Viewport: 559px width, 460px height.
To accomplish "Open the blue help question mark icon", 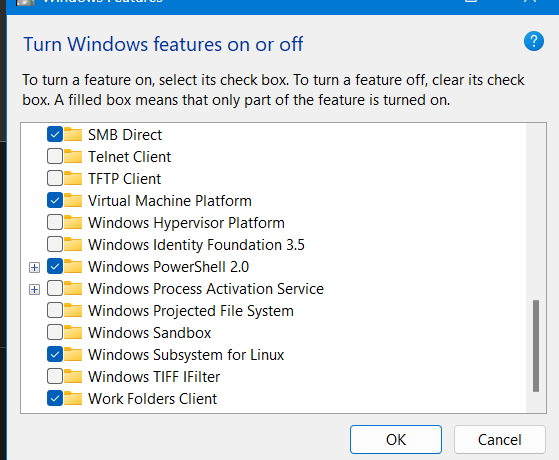I will 534,41.
